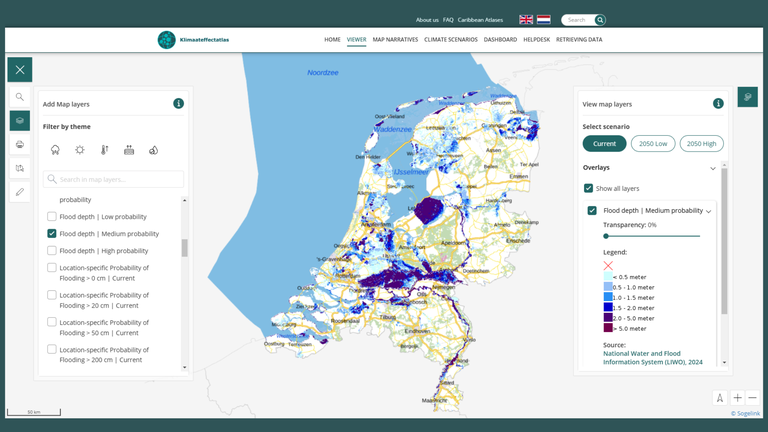The width and height of the screenshot is (768, 432).
Task: Toggle the Show all layers checkbox
Action: (588, 188)
